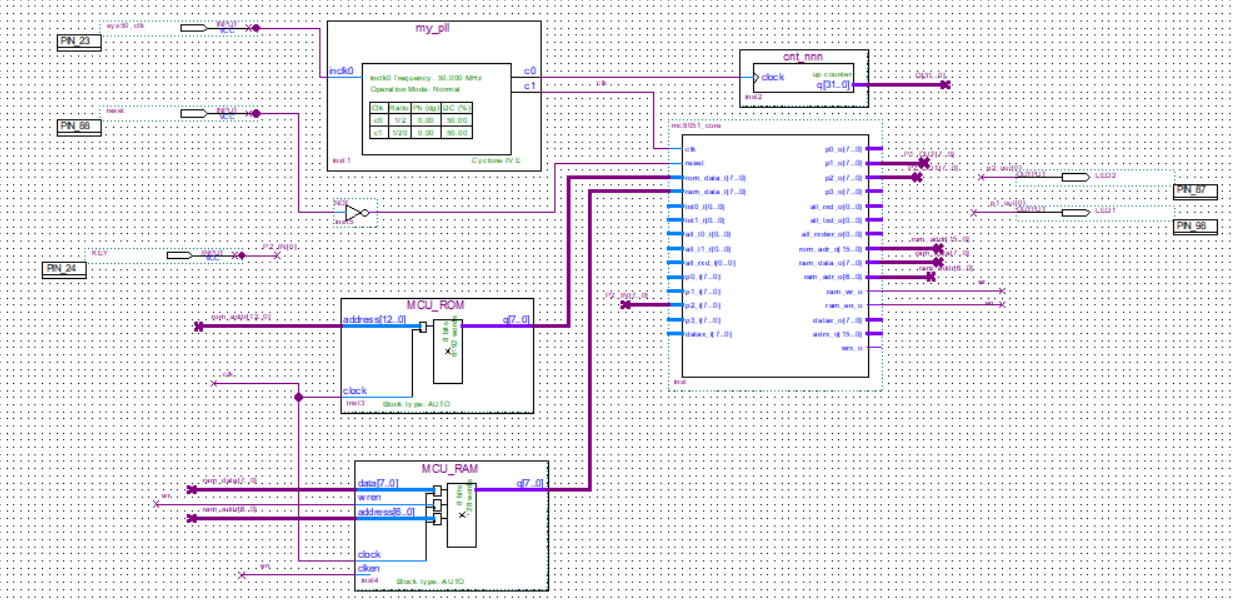Click the clken port of MCU_RAM

click(368, 568)
